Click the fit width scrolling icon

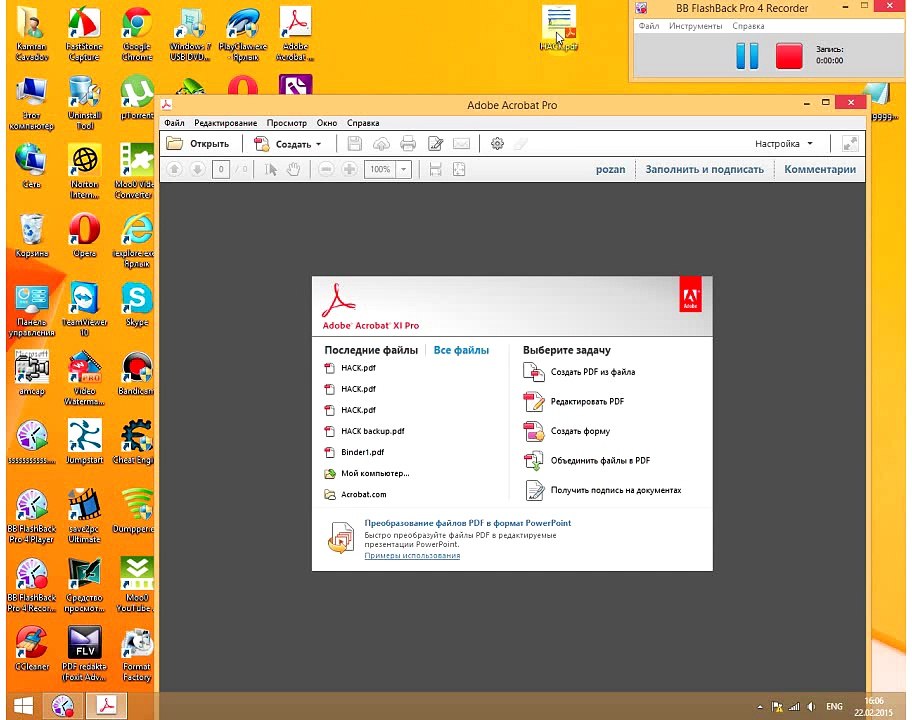(x=435, y=169)
